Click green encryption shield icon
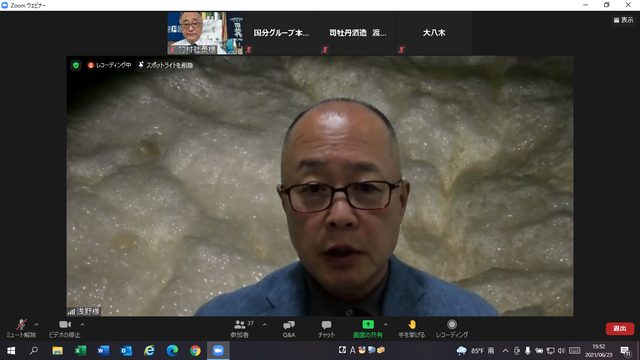Screen dimensions: 640x360 point(76,65)
